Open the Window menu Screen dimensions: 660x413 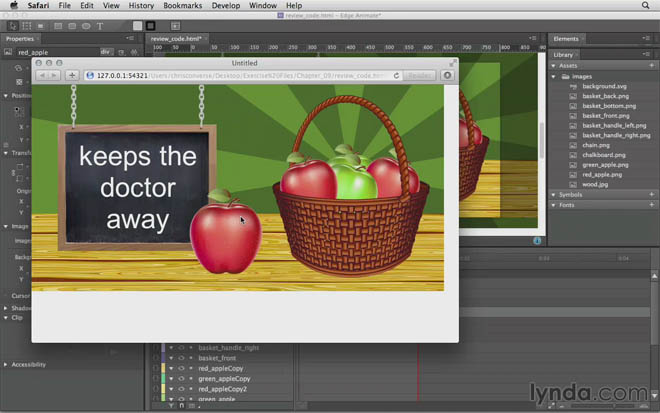tap(263, 5)
